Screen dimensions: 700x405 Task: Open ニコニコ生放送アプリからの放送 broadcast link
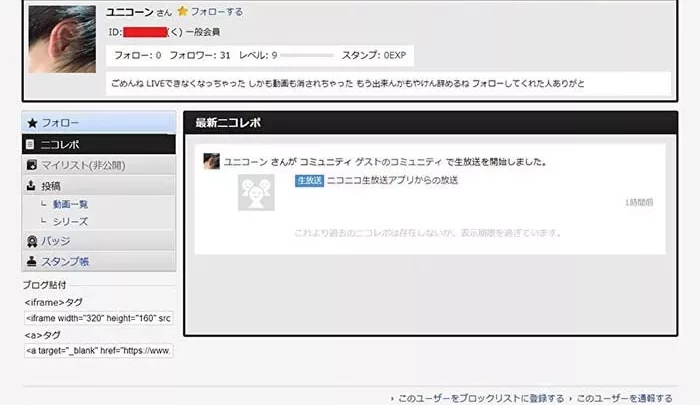pos(392,180)
